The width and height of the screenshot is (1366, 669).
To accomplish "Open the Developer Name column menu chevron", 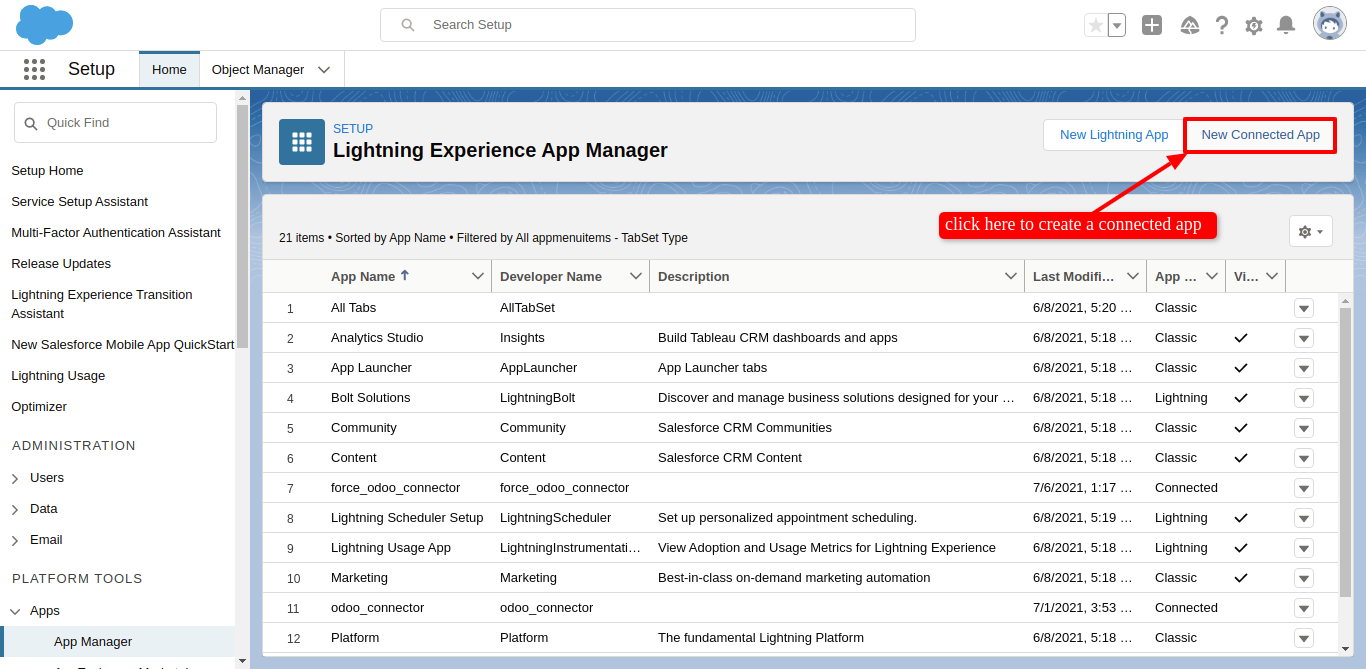I will coord(635,276).
